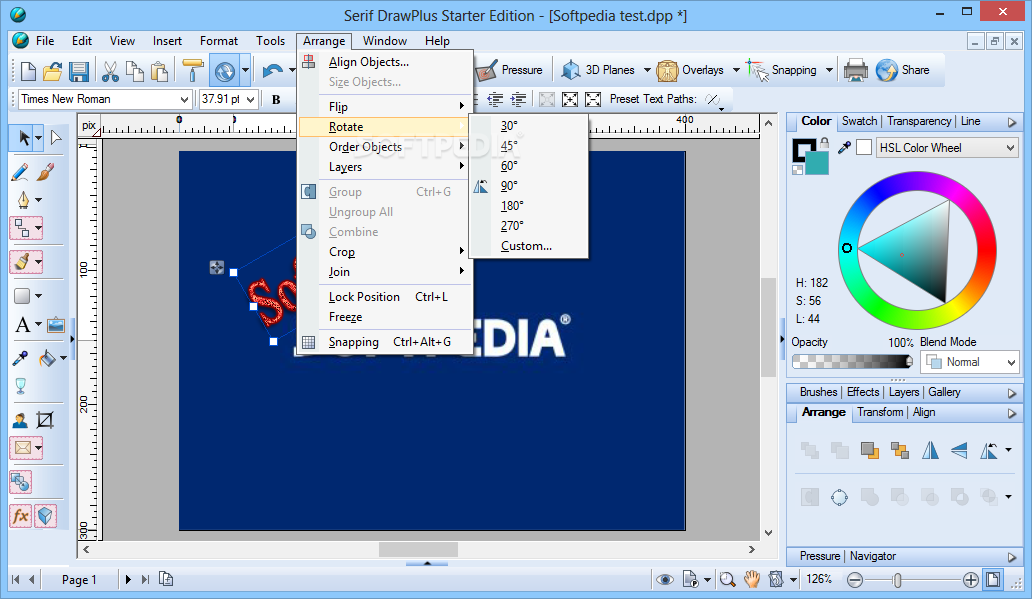The height and width of the screenshot is (599, 1032).
Task: Go to the next page arrow
Action: [x=128, y=579]
